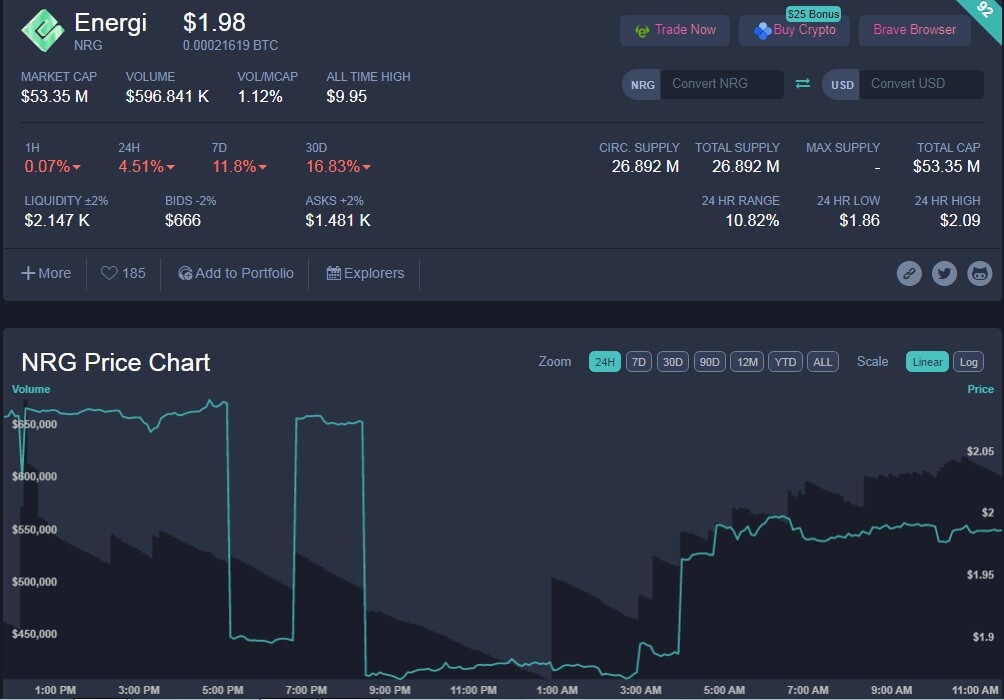1004x700 pixels.
Task: Toggle the Volume series label
Action: [x=31, y=389]
